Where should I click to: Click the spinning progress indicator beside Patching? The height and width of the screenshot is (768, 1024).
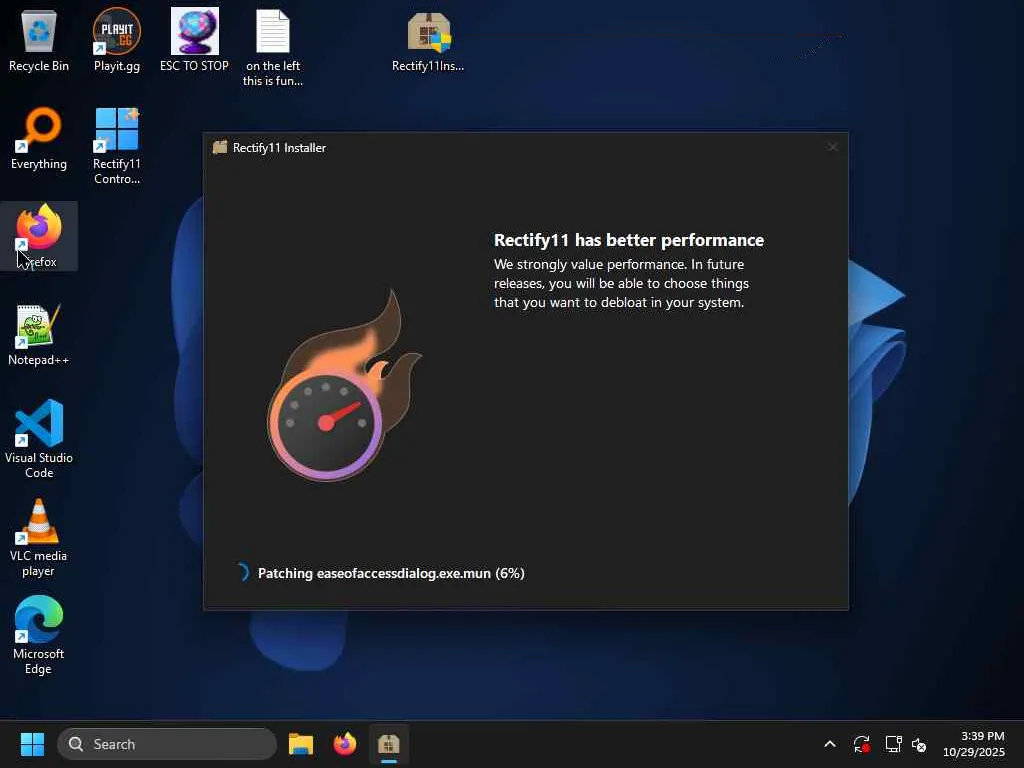[x=242, y=572]
